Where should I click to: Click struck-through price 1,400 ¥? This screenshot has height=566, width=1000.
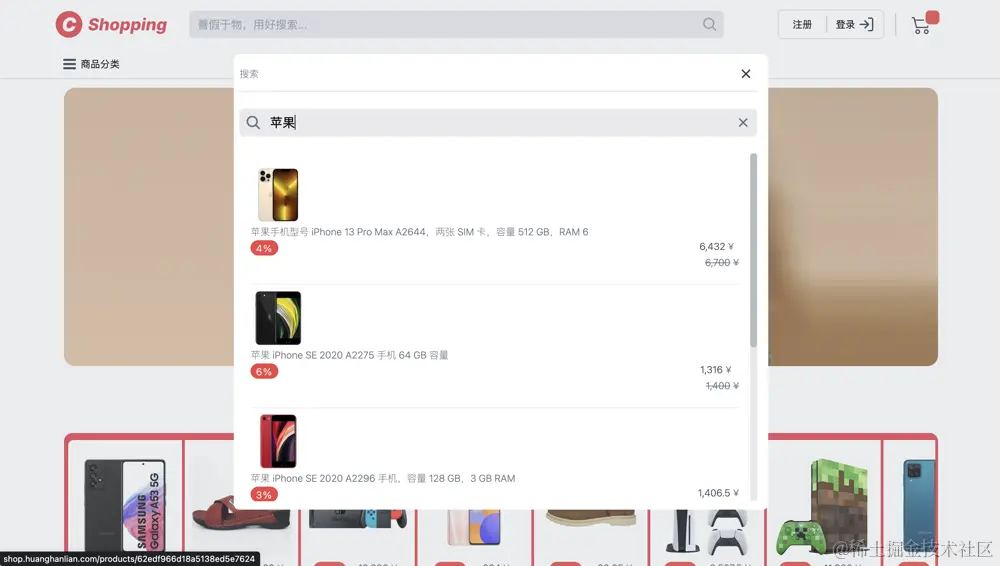722,385
